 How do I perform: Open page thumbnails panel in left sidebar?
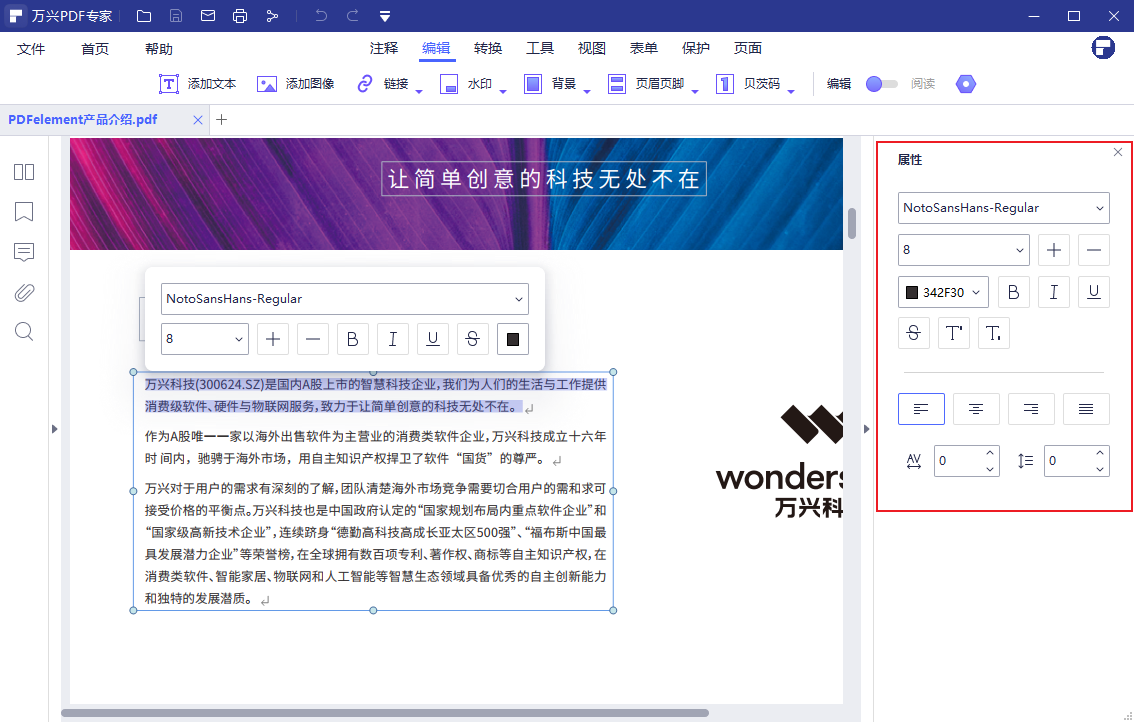pyautogui.click(x=23, y=172)
